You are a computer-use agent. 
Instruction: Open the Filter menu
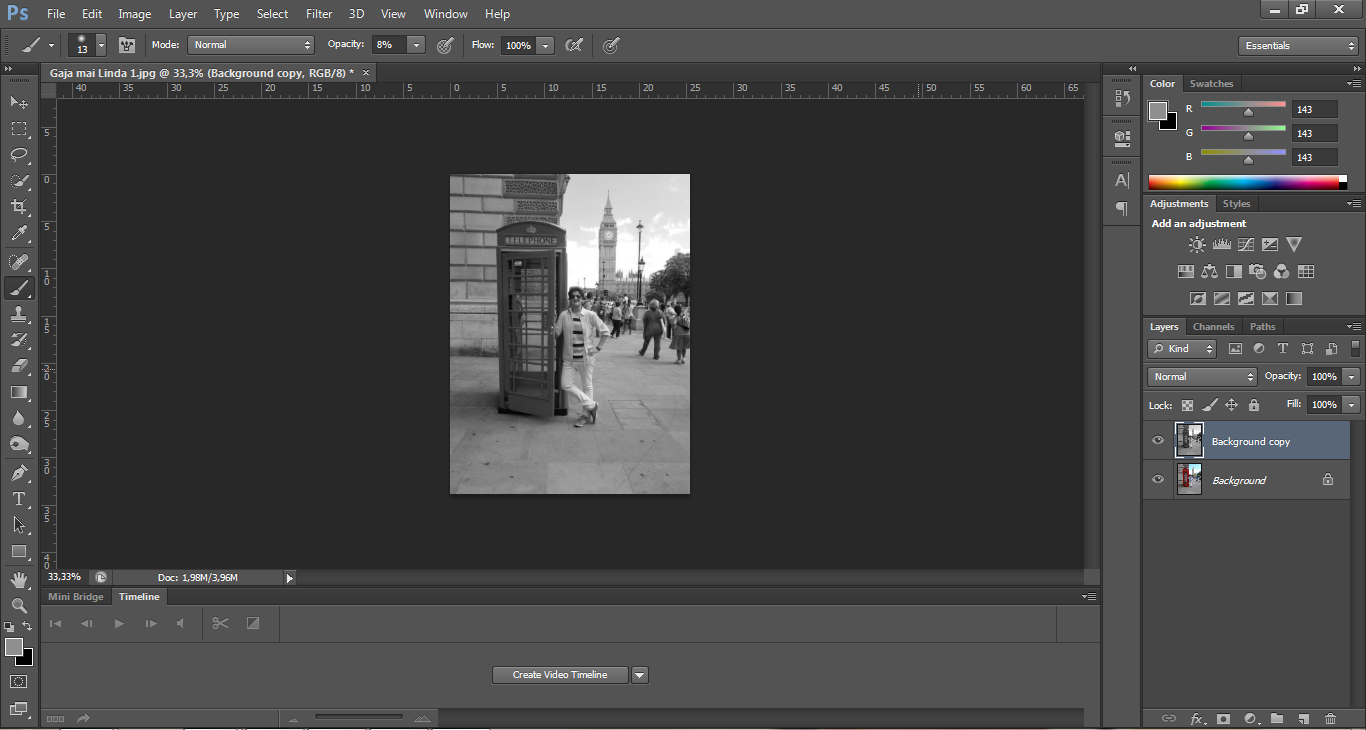(x=319, y=14)
